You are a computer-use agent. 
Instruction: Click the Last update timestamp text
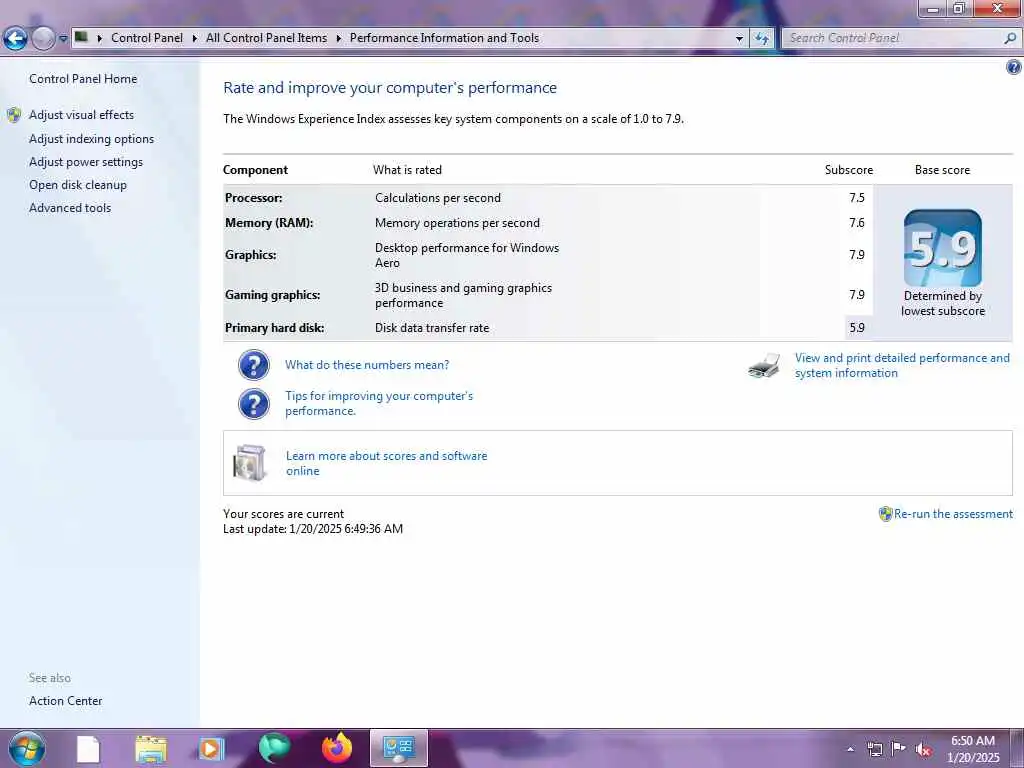[313, 528]
